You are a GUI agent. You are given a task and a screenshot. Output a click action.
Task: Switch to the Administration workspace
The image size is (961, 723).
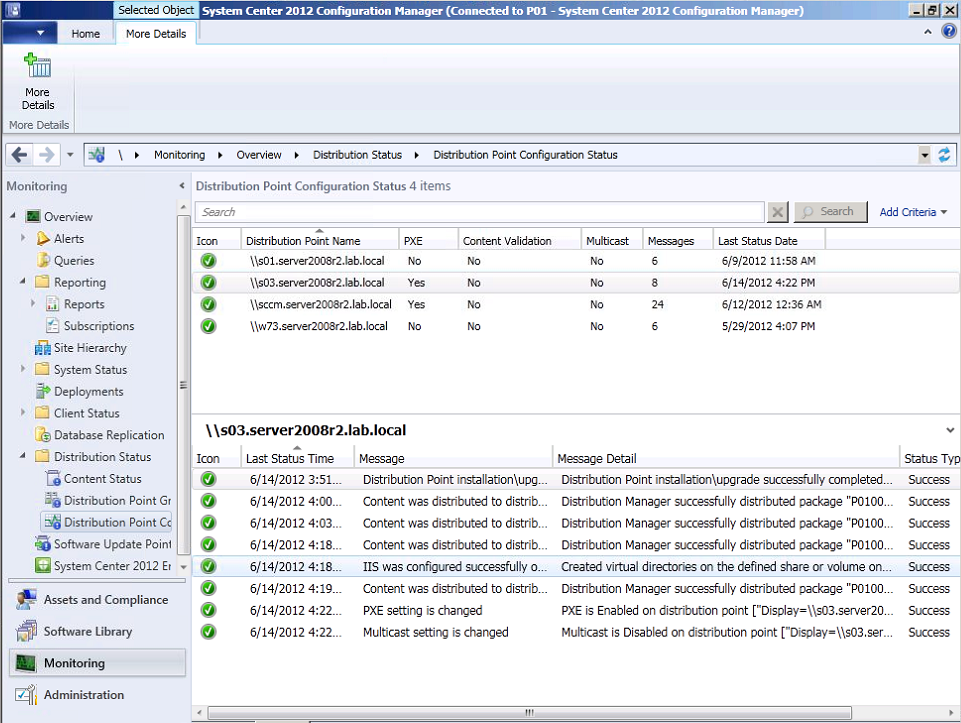pyautogui.click(x=97, y=695)
